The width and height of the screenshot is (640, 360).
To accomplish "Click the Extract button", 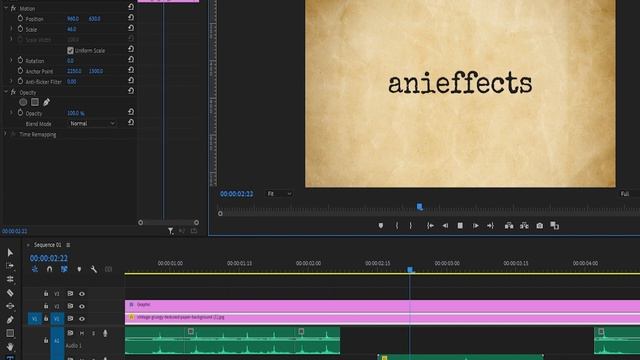I will coord(524,225).
